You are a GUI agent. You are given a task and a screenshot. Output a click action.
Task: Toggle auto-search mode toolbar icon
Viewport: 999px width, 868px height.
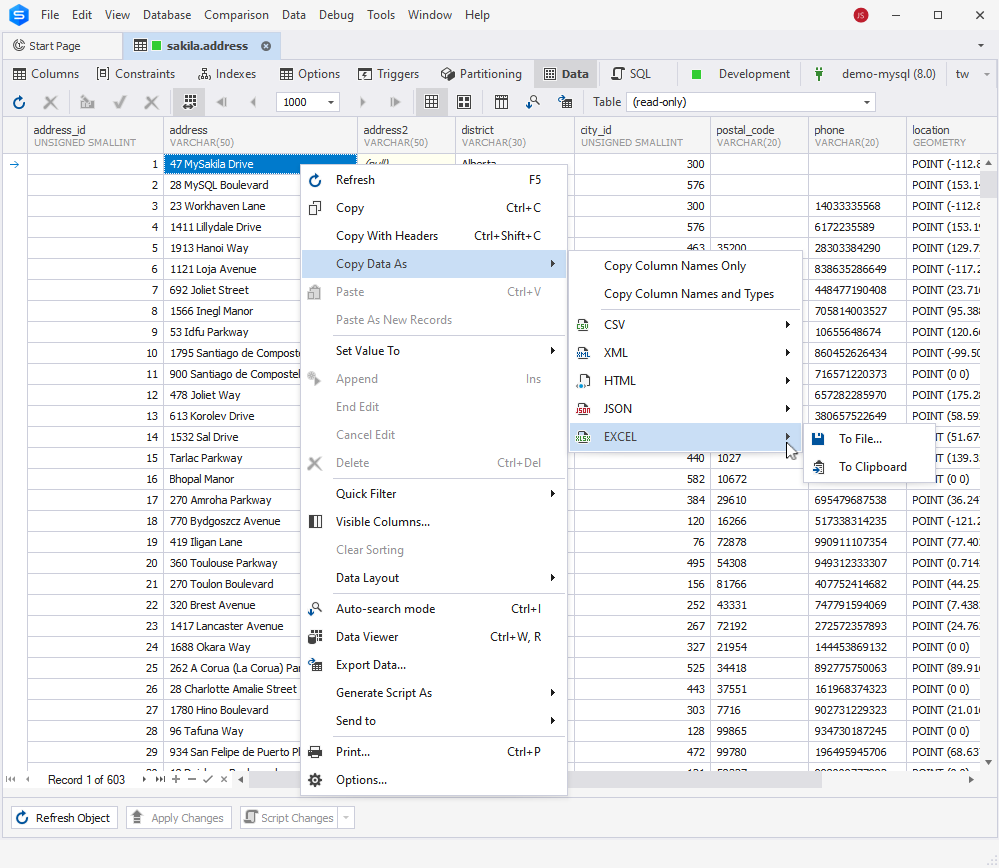coord(533,102)
